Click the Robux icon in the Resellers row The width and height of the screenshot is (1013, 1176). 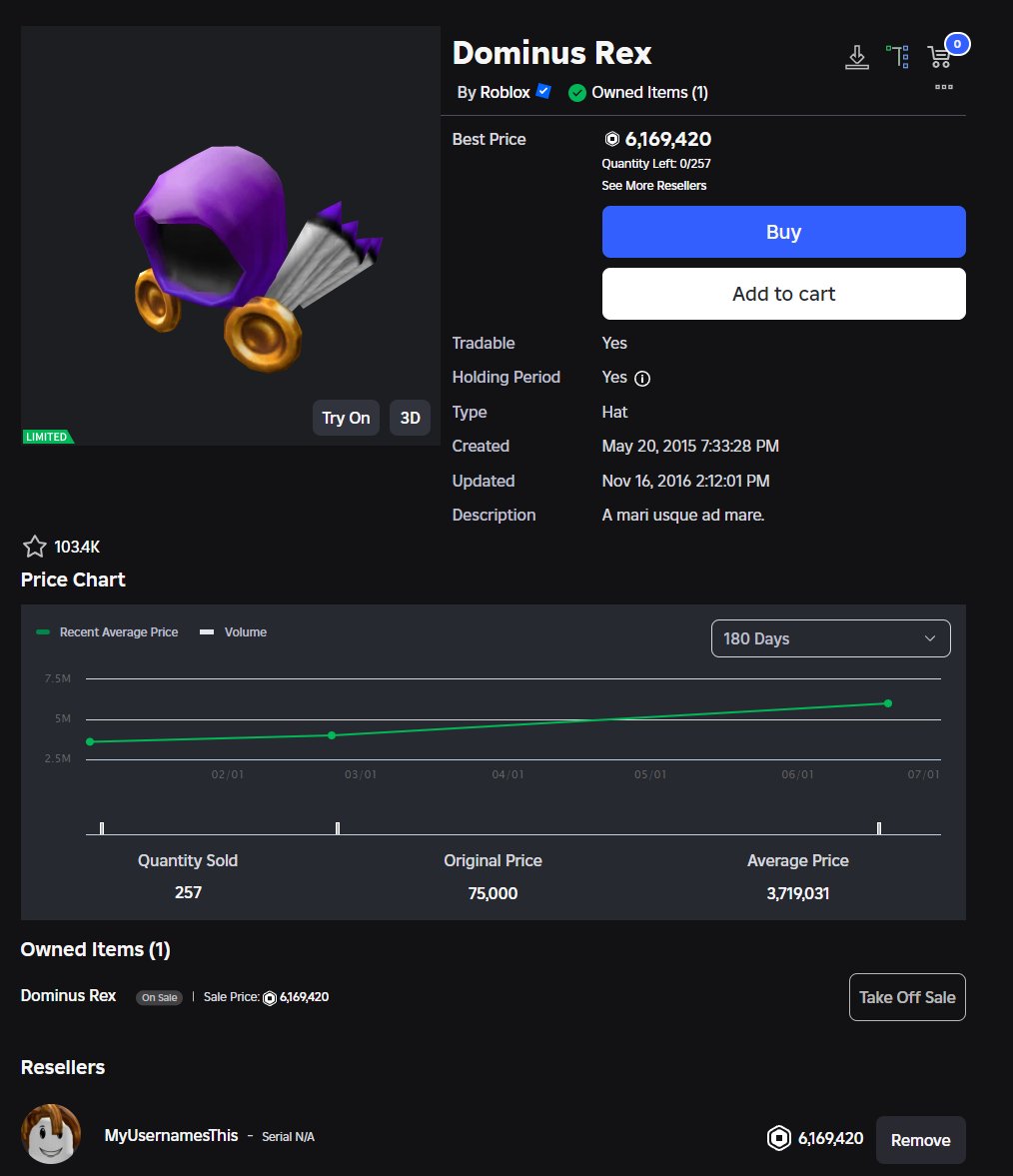click(x=778, y=1138)
